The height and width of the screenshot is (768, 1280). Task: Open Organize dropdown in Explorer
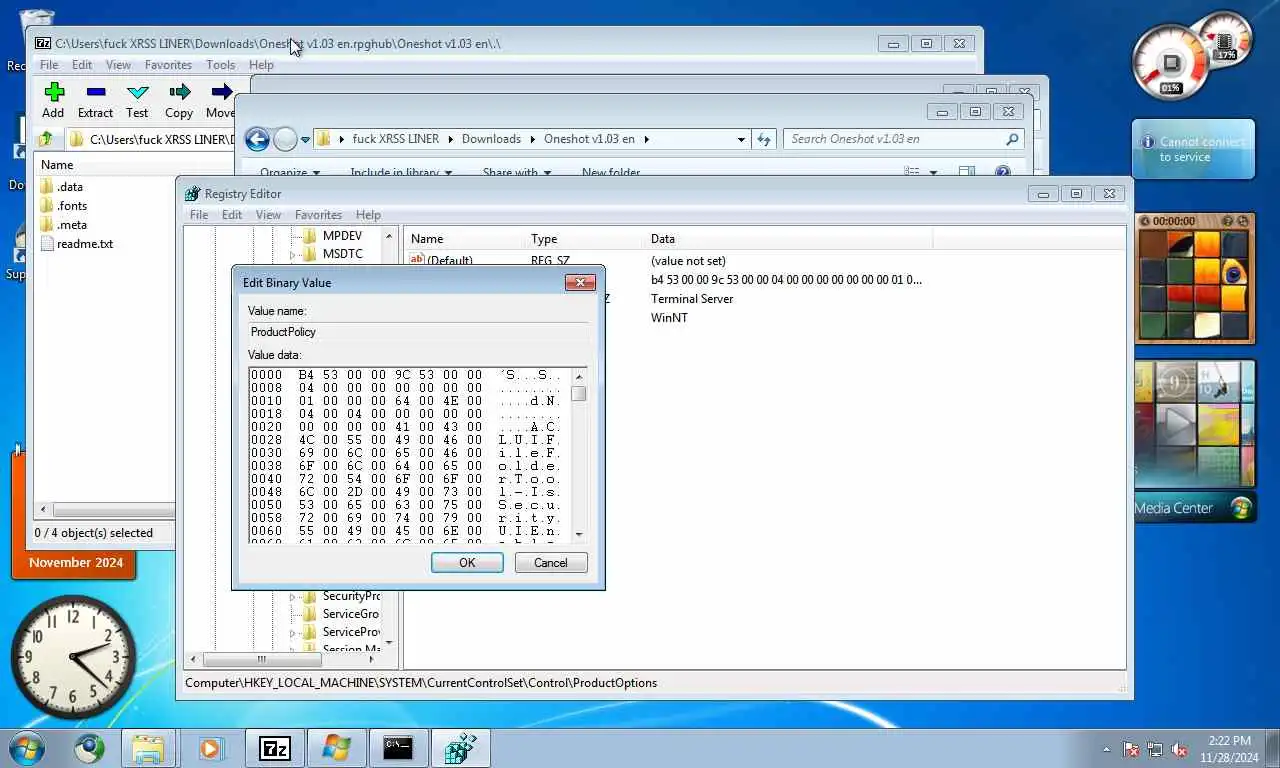[290, 173]
